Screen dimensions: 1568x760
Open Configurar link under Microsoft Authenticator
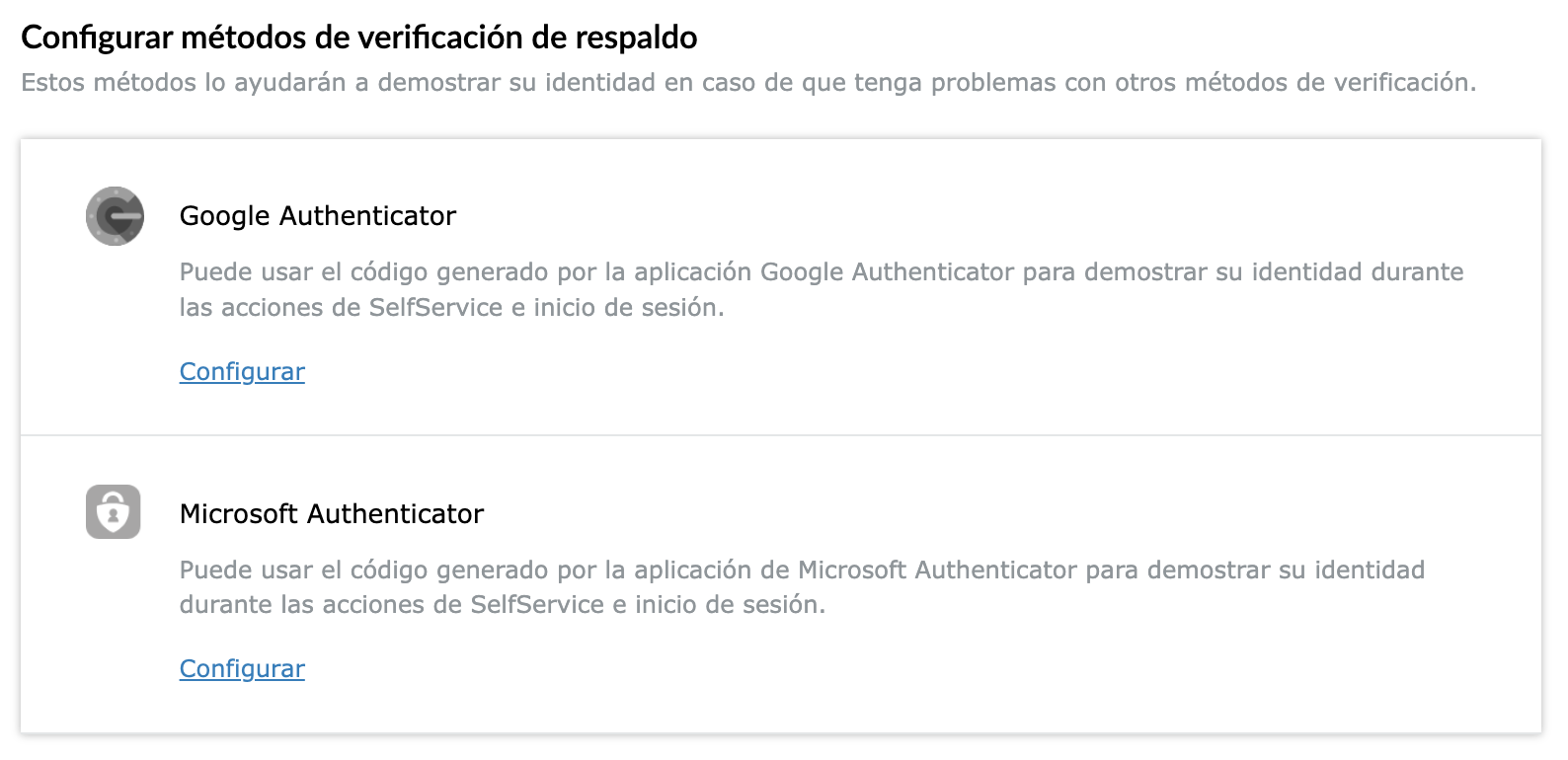pyautogui.click(x=242, y=669)
